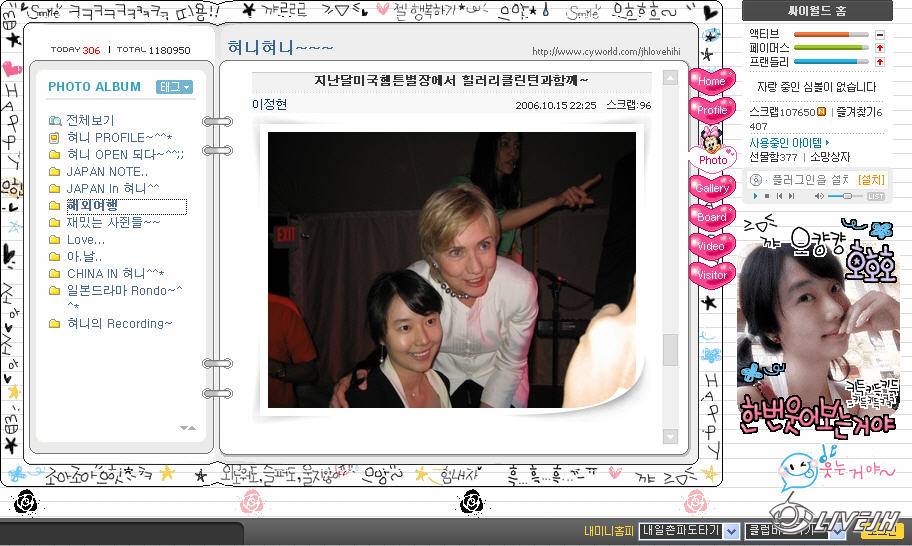
Task: Click the minus icon beside 액티브 bar
Action: [879, 34]
